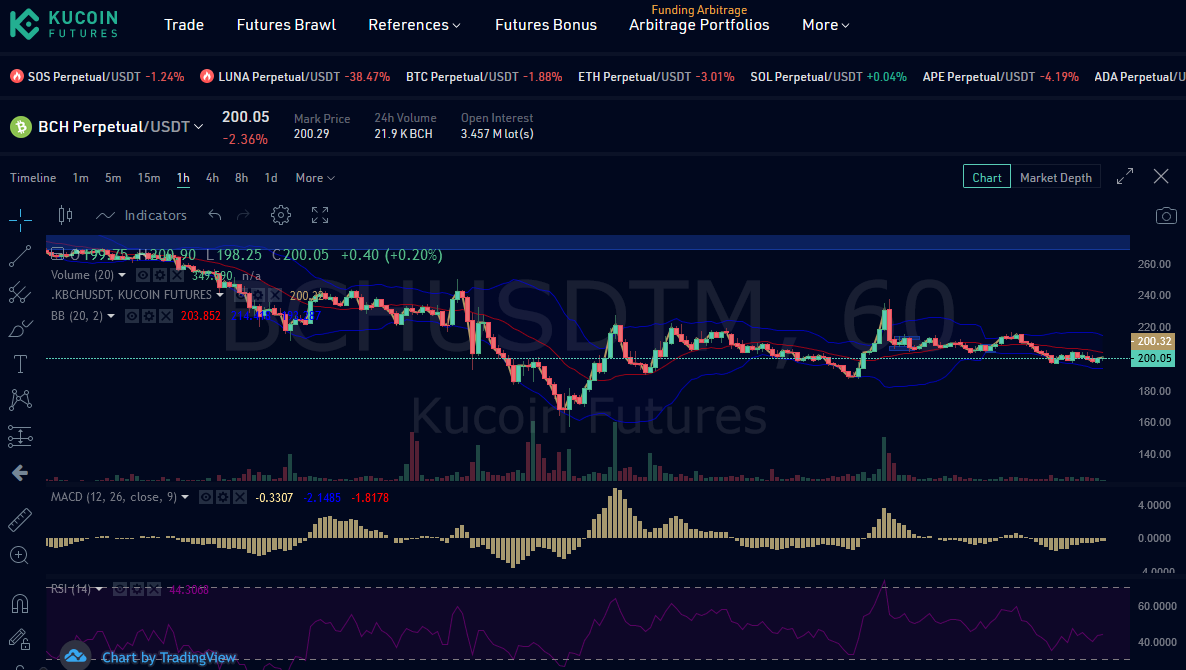Viewport: 1186px width, 670px height.
Task: Select the crosshair cursor tool
Action: click(x=20, y=219)
